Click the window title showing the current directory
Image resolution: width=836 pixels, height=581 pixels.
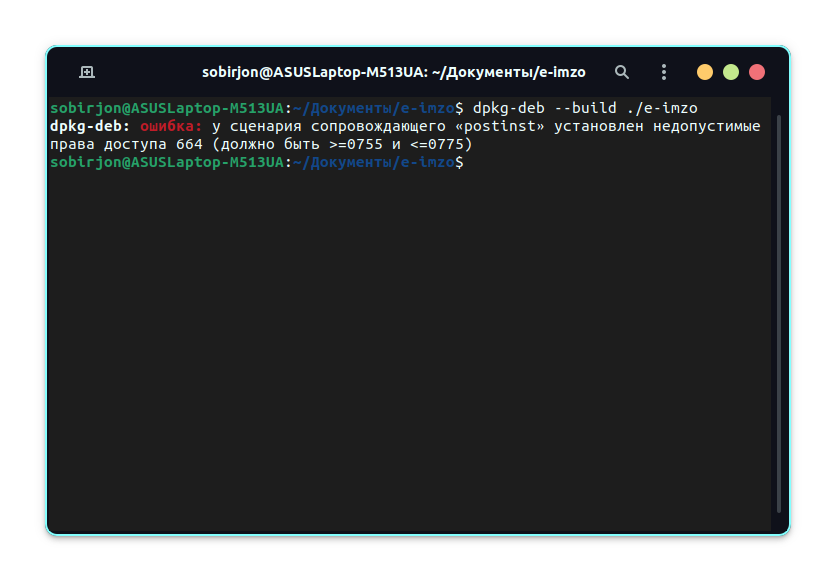(x=394, y=71)
